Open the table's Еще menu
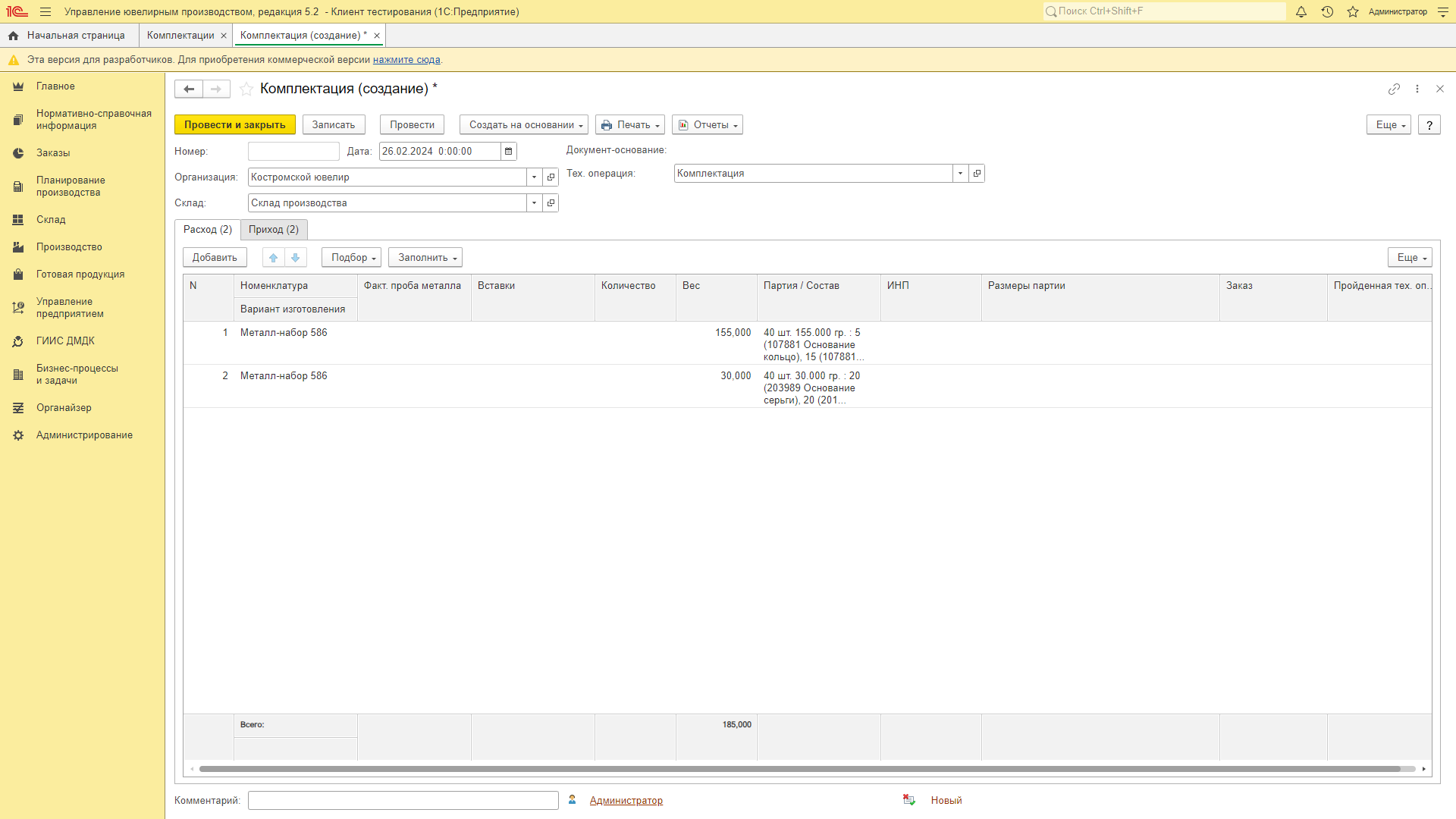This screenshot has width=1456, height=819. pos(1410,258)
